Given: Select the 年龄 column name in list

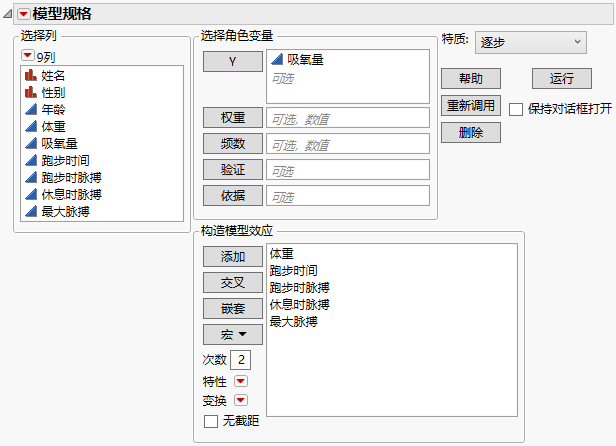Looking at the screenshot, I should click(x=53, y=109).
